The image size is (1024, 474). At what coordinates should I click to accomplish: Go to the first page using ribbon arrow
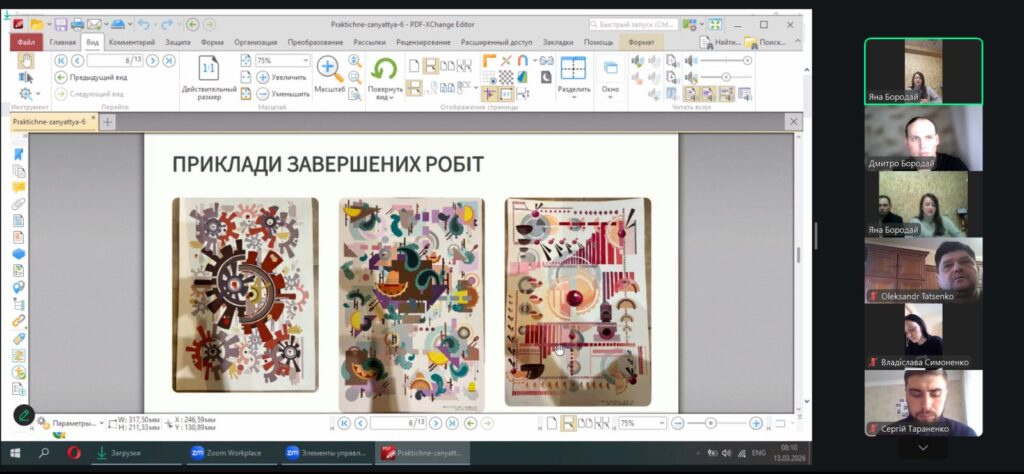(61, 60)
